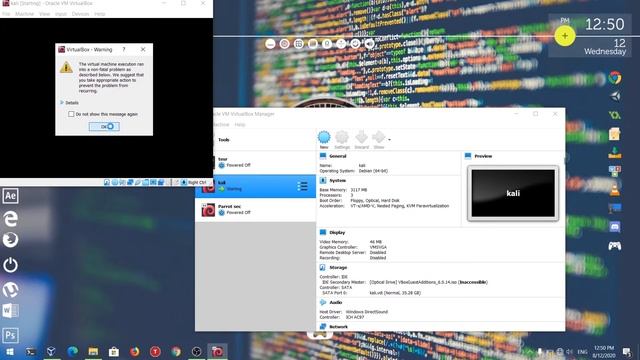Click the '?' help button in the warning dialog

124,49
